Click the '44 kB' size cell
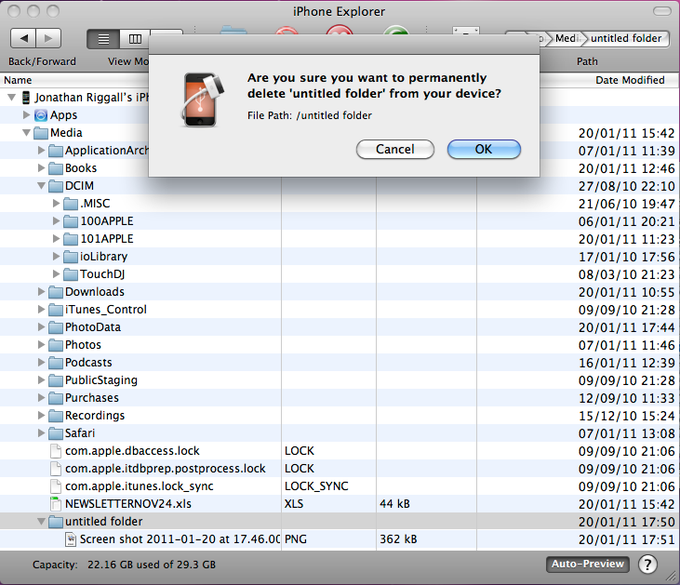 click(x=395, y=503)
